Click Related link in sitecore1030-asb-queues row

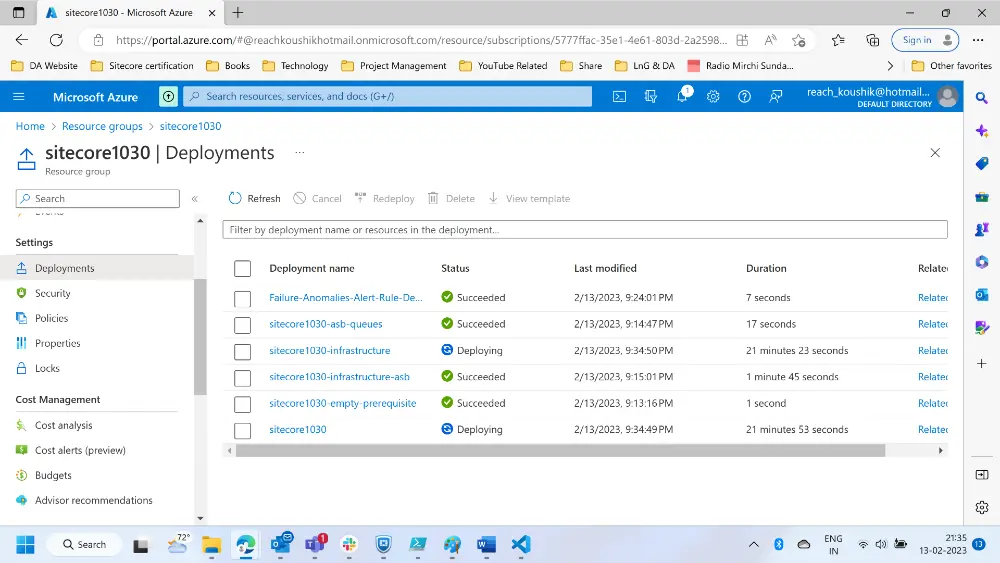click(932, 324)
